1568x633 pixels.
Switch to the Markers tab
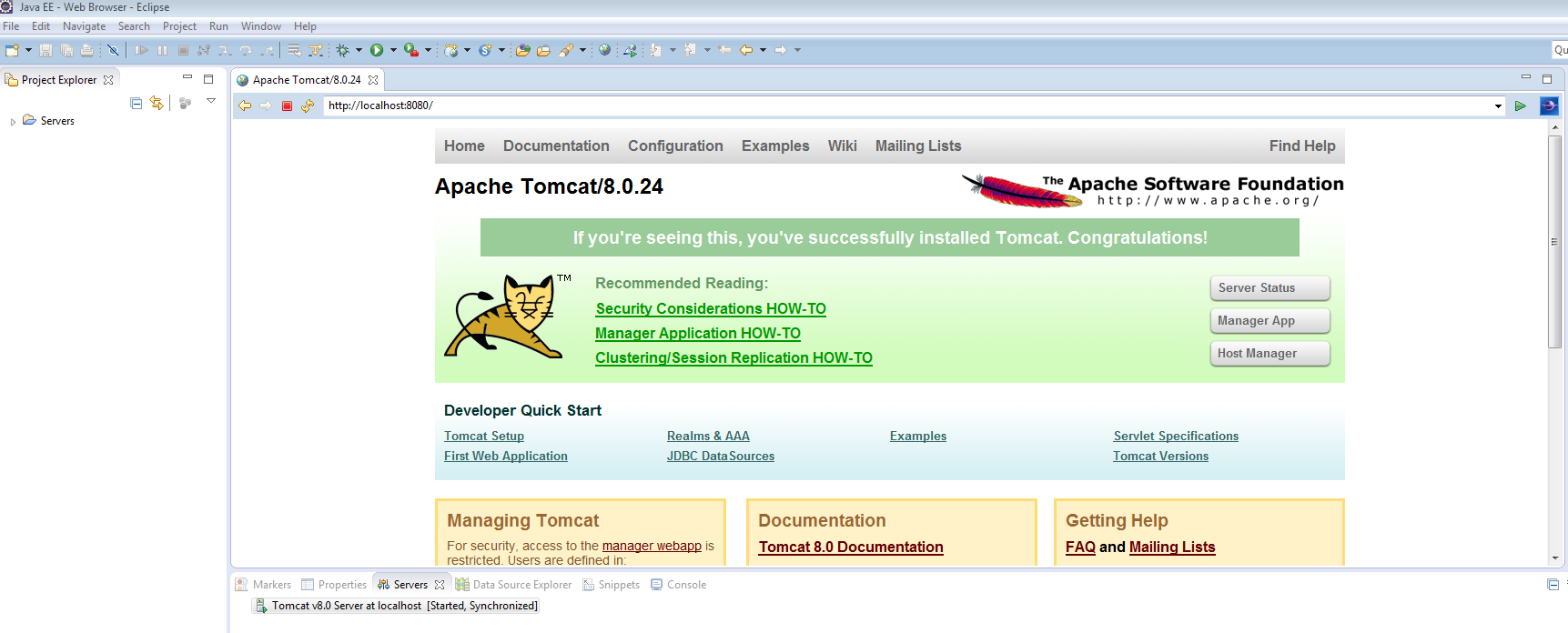(263, 585)
